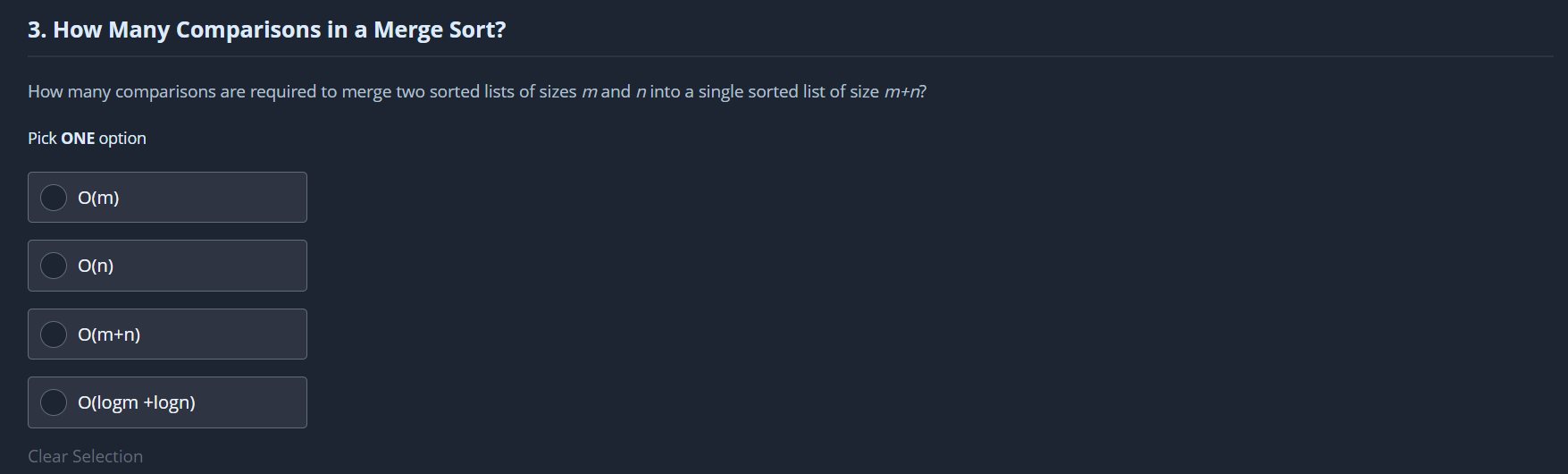Click the O(m) answer label text

[x=98, y=198]
